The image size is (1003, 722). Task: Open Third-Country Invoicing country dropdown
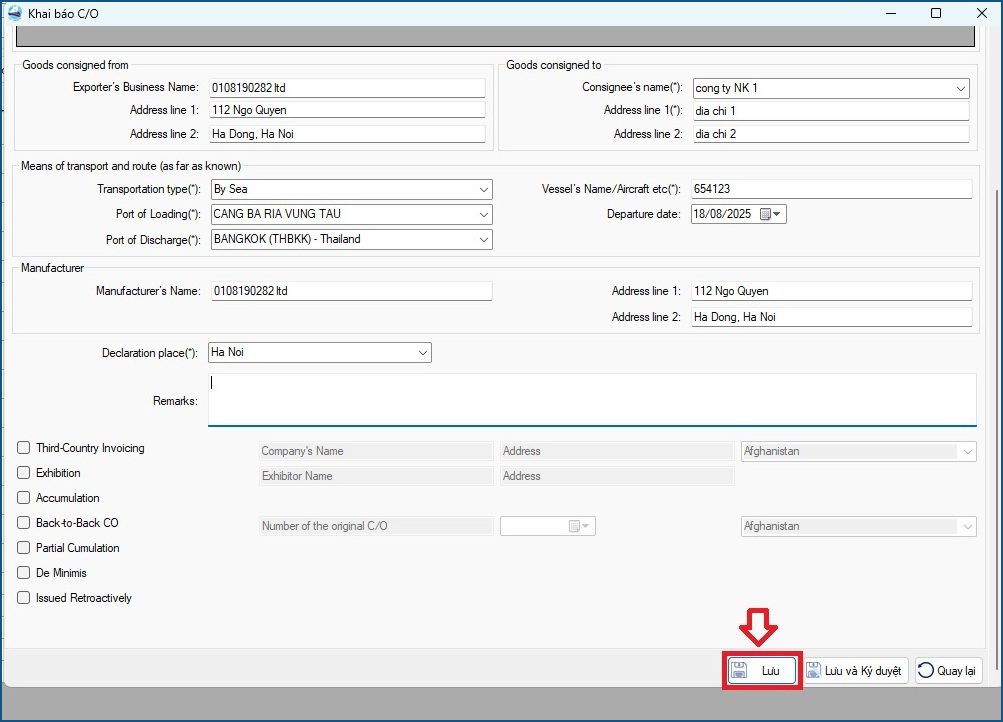click(968, 451)
